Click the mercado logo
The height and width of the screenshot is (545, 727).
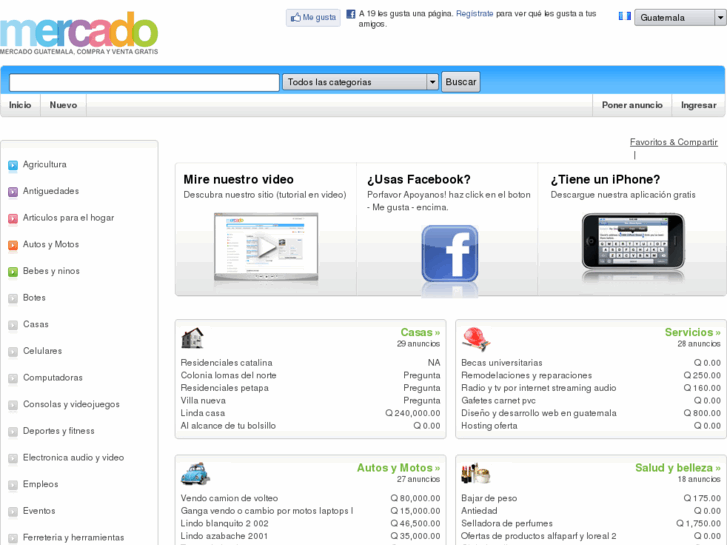79,32
